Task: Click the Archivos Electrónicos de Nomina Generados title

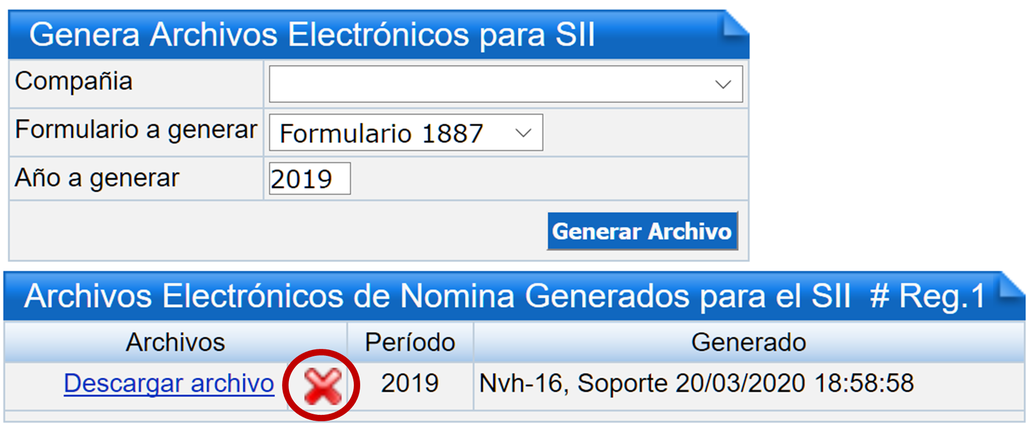Action: click(x=505, y=297)
